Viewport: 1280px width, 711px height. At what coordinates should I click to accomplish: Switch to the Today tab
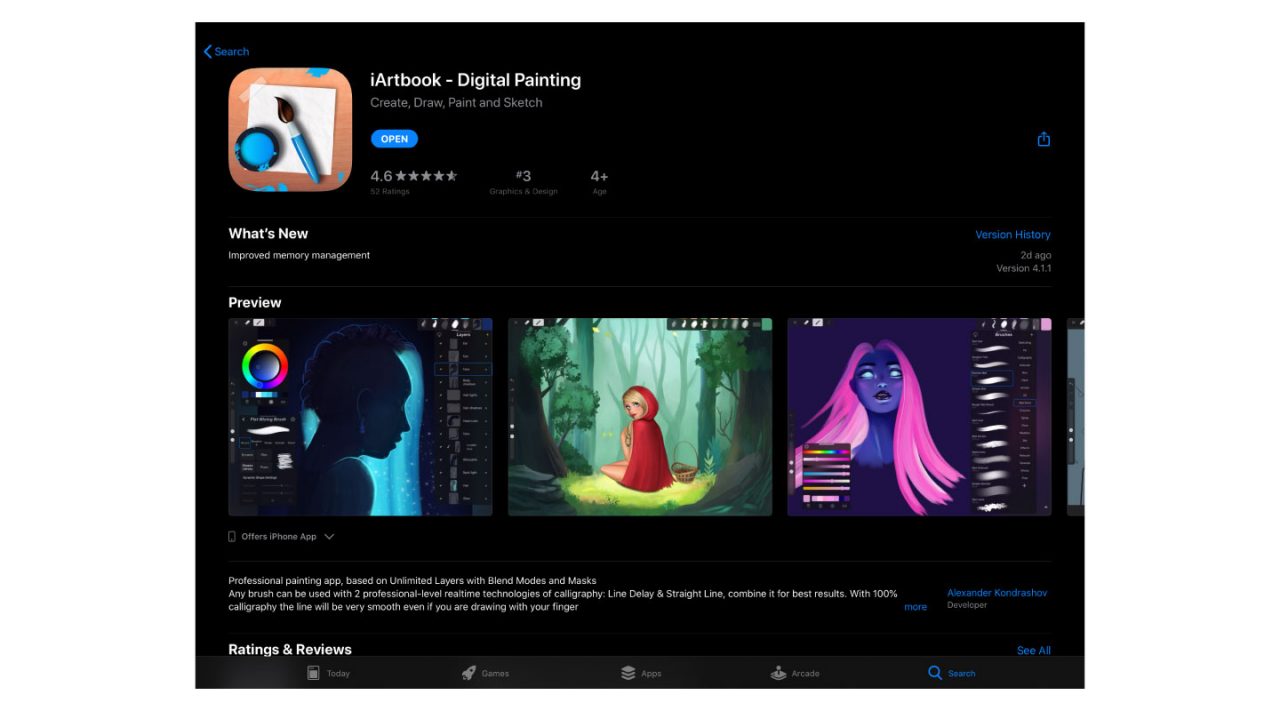click(328, 673)
